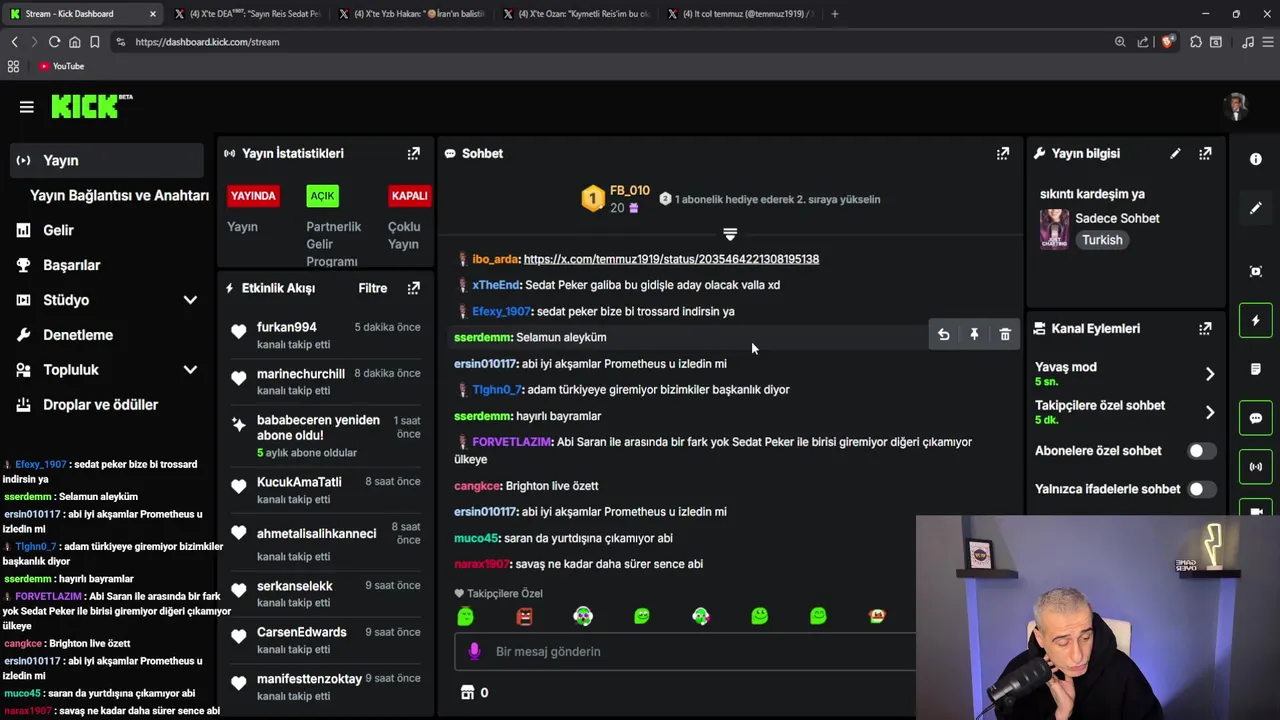
Task: Click the browser share icon in address bar
Action: (x=1143, y=42)
